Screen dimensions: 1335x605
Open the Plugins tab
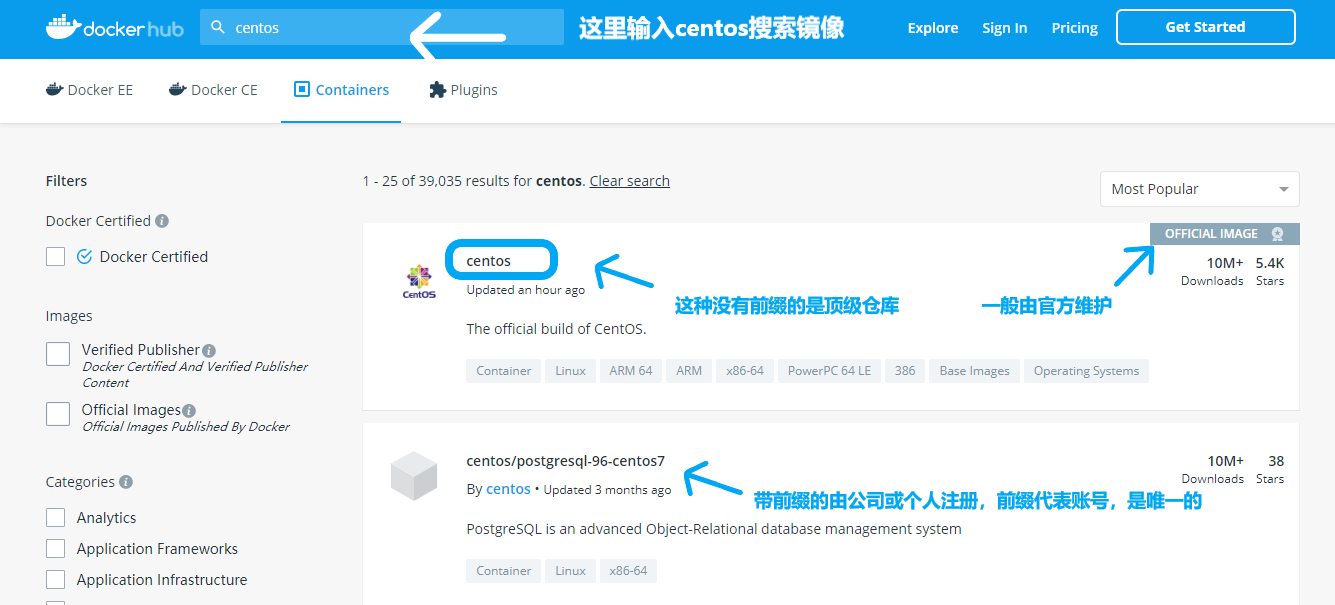[463, 90]
